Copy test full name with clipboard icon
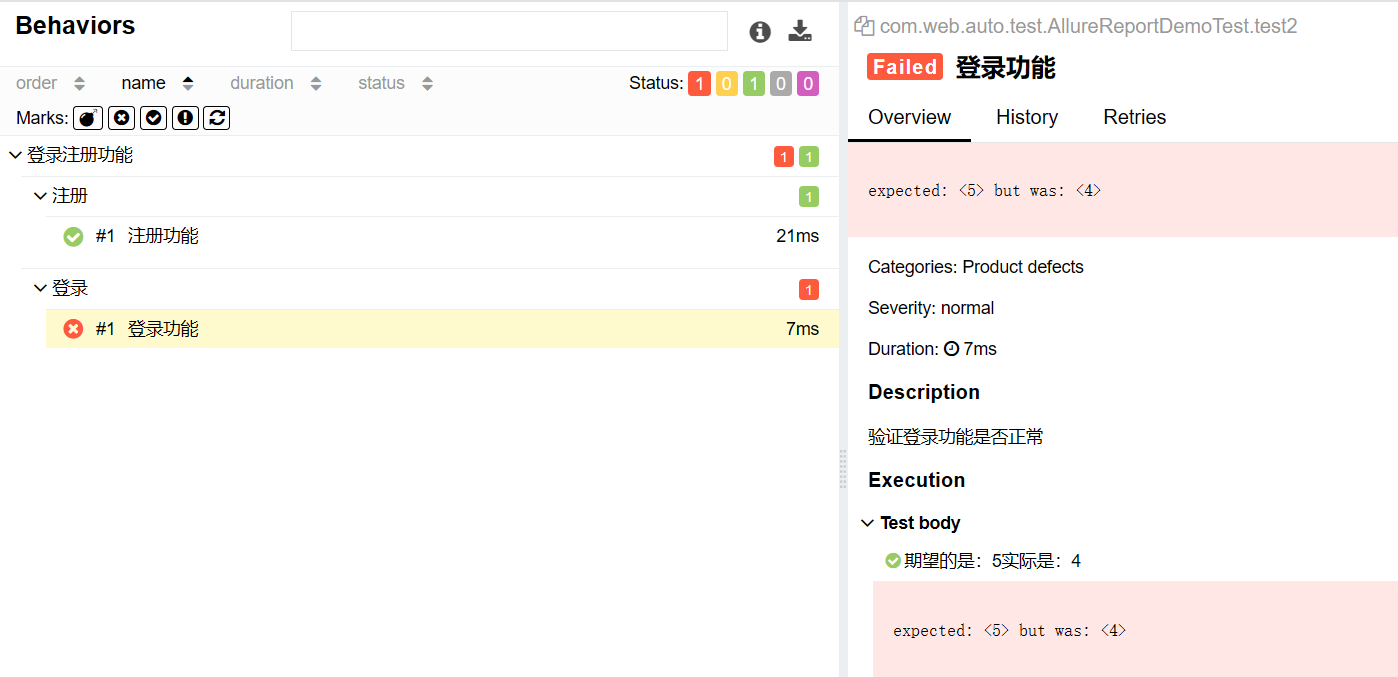This screenshot has height=677, width=1398. pyautogui.click(x=864, y=27)
